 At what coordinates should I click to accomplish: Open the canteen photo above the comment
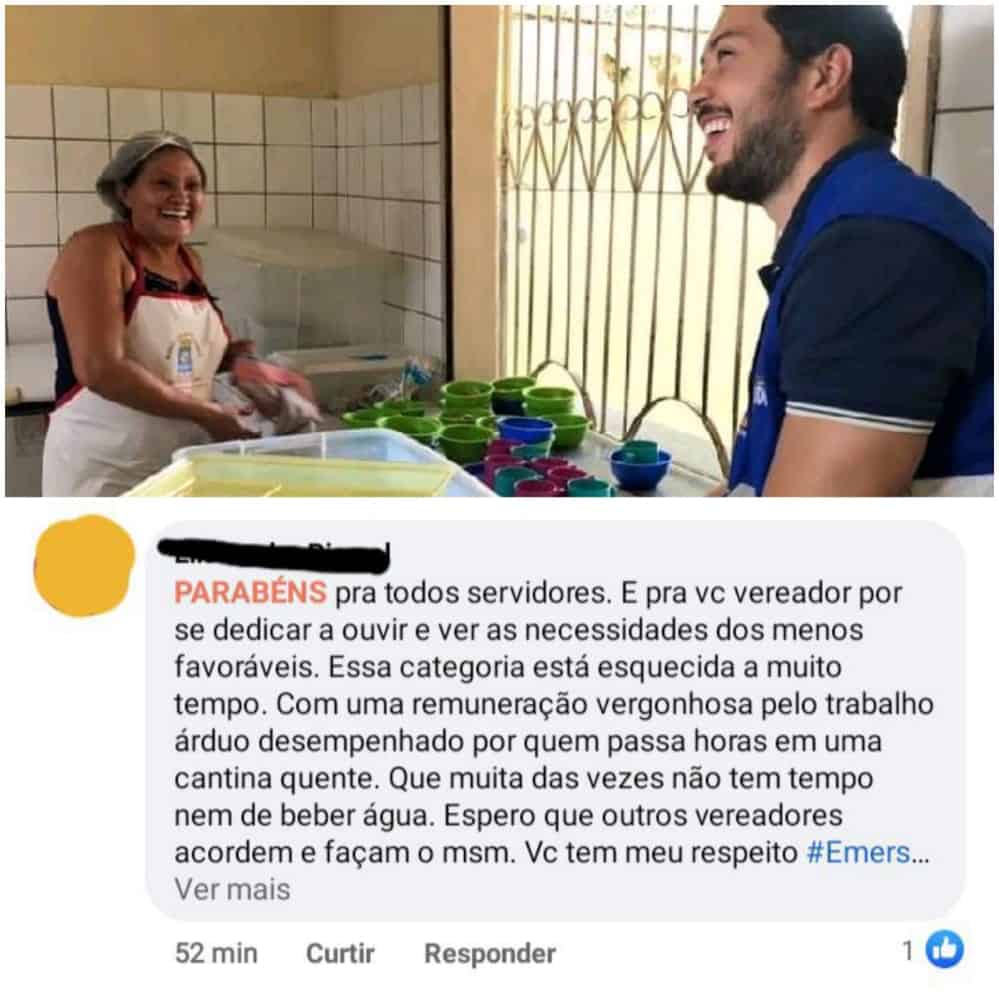tap(500, 251)
